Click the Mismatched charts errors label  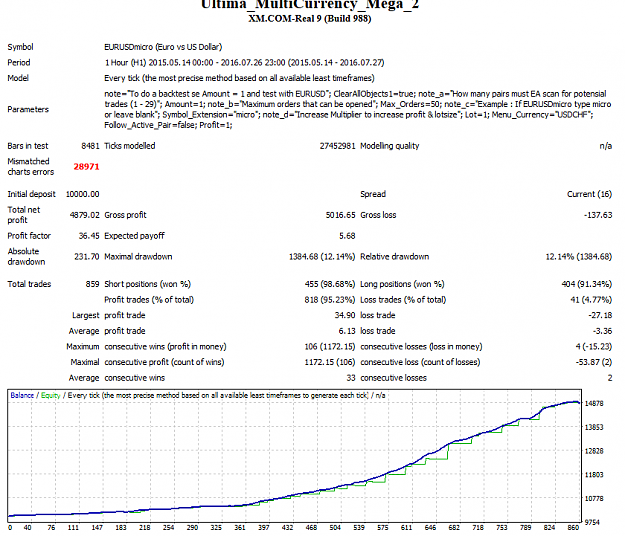pos(31,167)
